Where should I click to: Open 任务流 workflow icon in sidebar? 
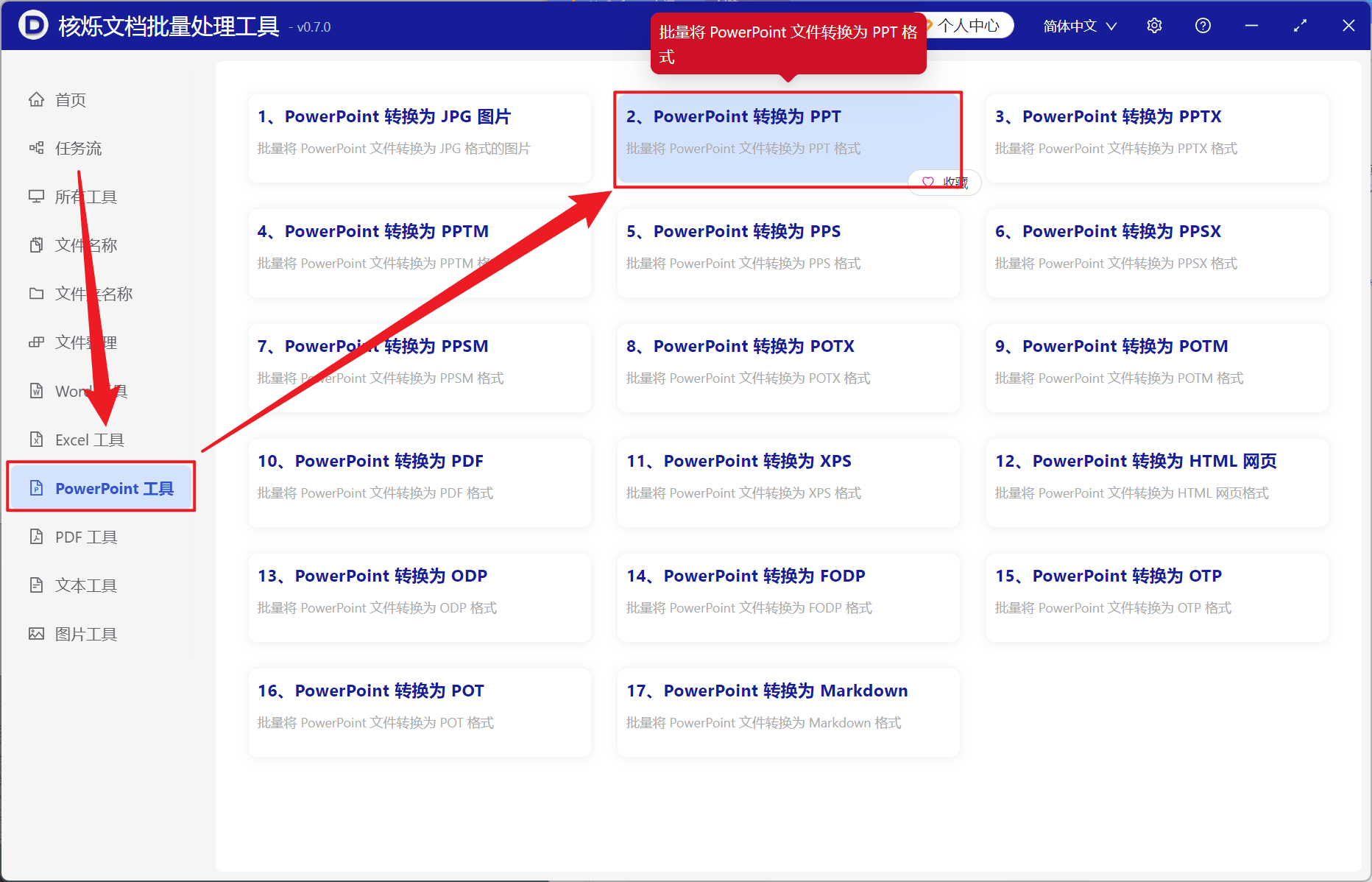coord(36,148)
